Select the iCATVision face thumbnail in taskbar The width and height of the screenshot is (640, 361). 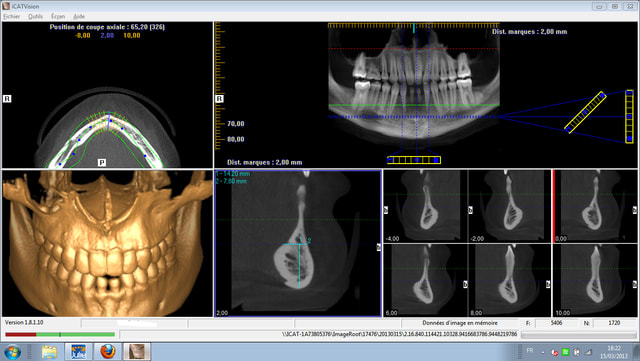click(137, 352)
